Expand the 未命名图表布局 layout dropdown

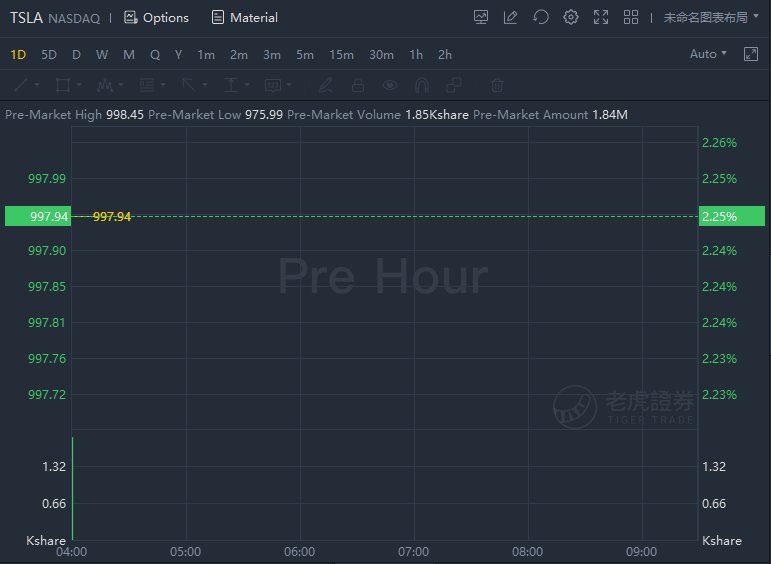click(x=711, y=17)
